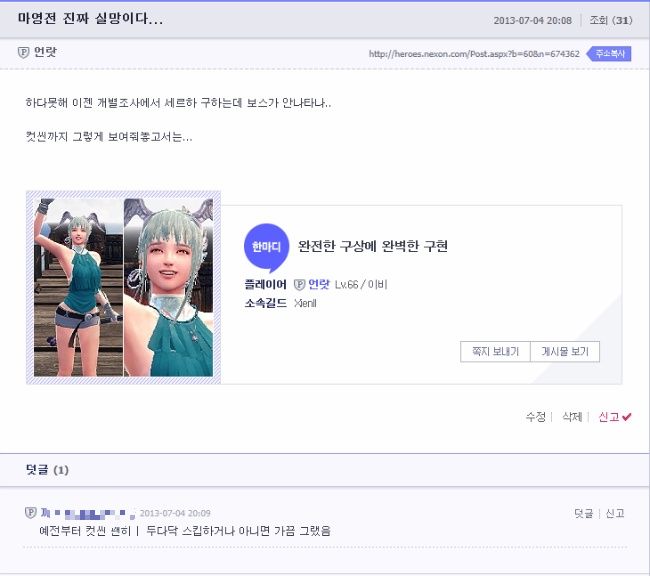Click the comment timestamp 2013-07-04 20:09

[175, 513]
